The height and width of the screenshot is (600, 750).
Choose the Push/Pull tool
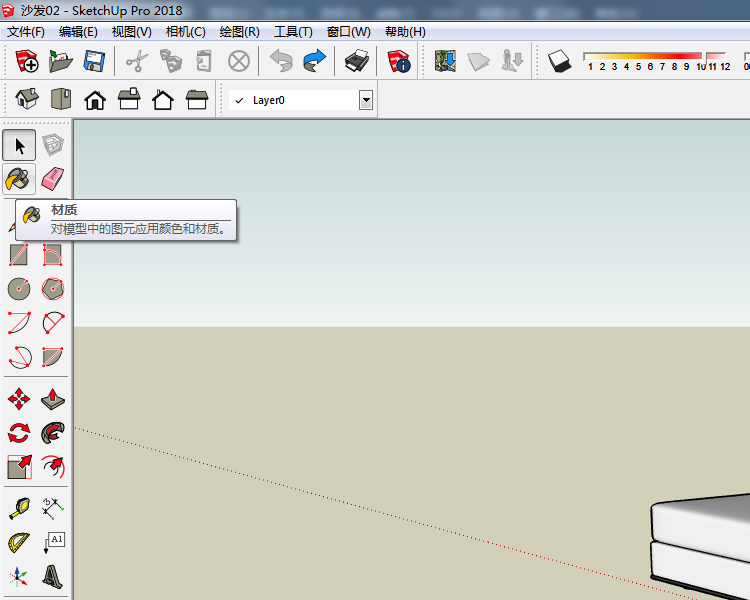(53, 400)
